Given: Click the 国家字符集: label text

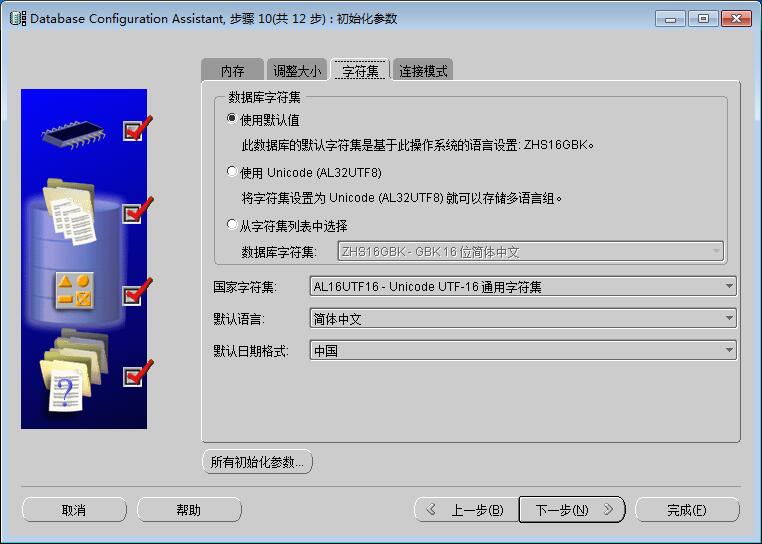Looking at the screenshot, I should (x=244, y=287).
